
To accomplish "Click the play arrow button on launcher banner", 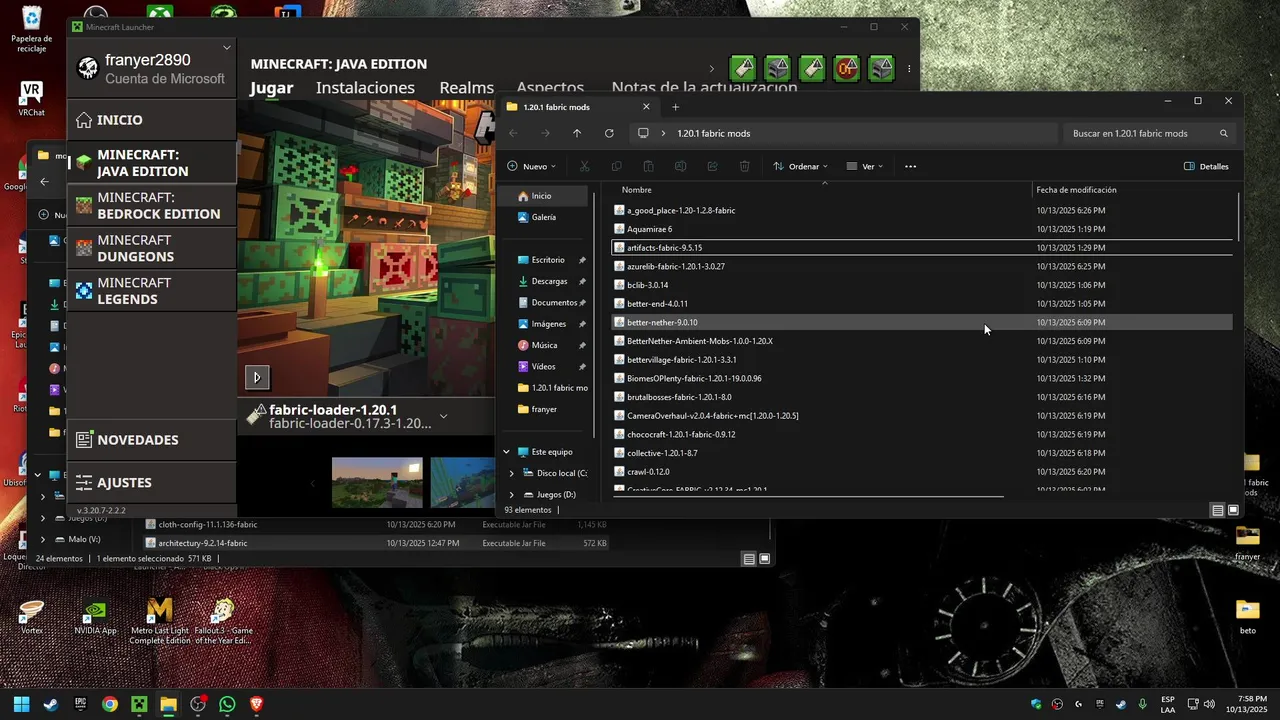I will 257,377.
